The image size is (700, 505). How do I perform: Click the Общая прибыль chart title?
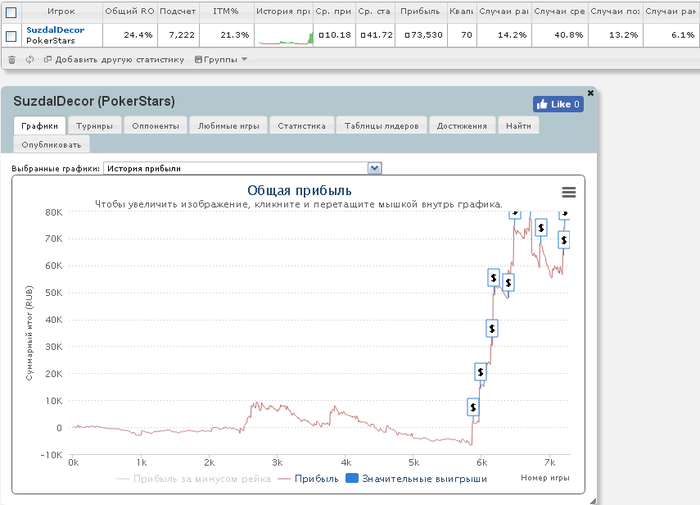pyautogui.click(x=299, y=191)
